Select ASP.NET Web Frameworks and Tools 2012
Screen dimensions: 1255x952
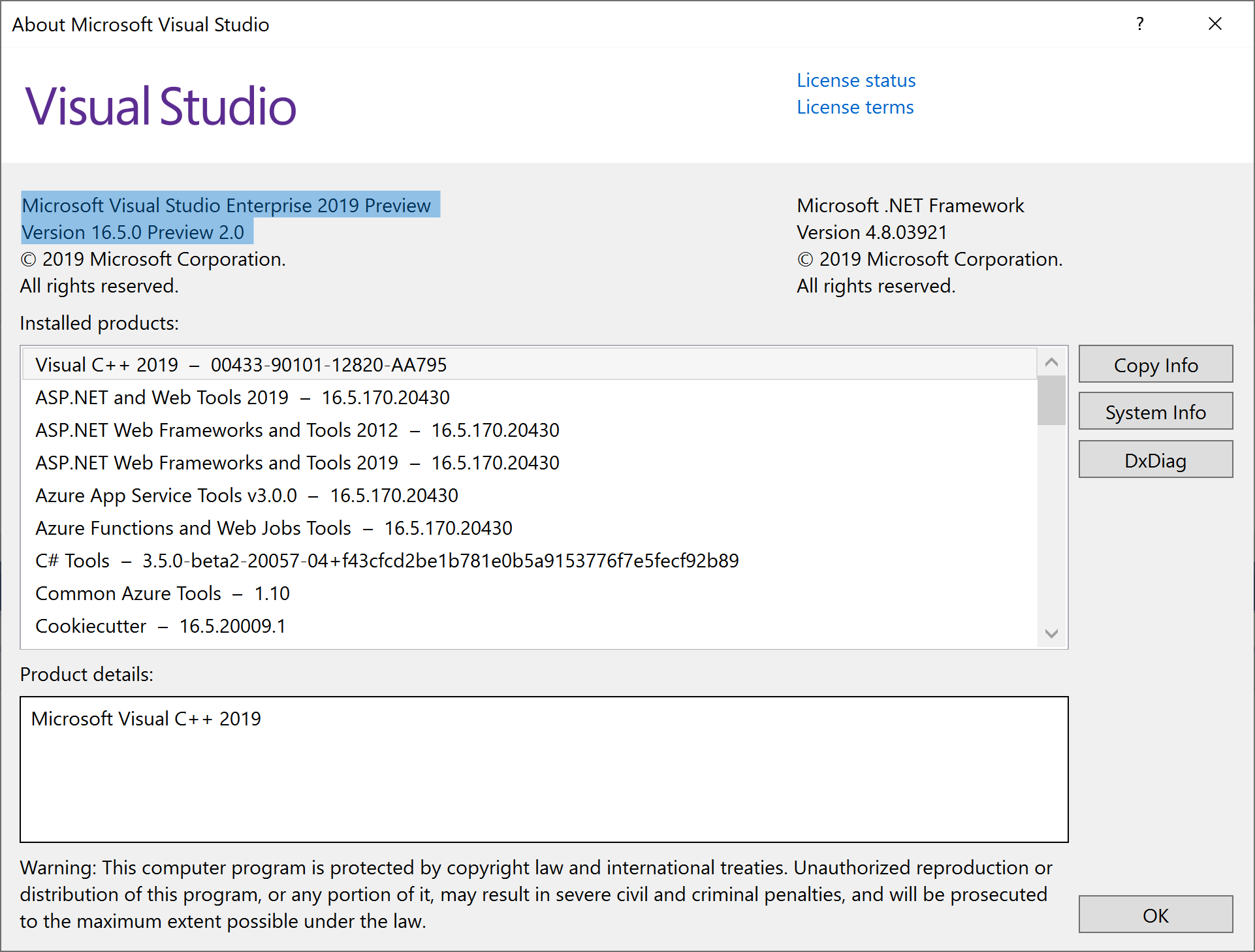297,430
